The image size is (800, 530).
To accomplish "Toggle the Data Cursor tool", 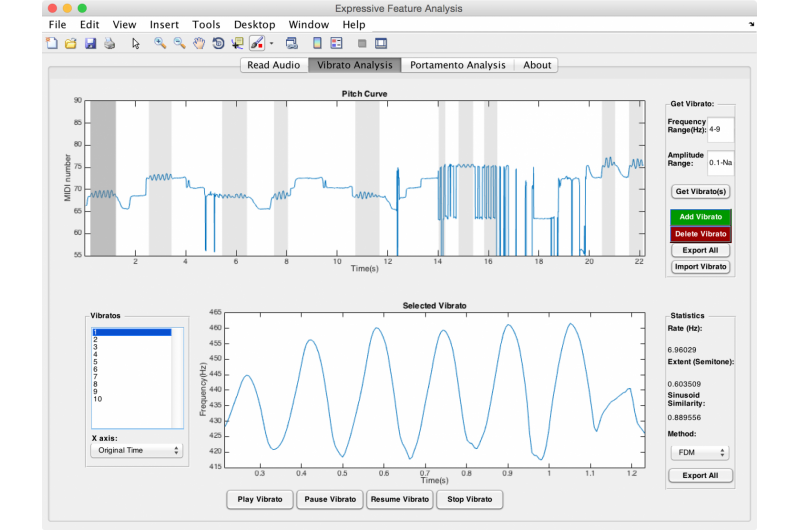I will pyautogui.click(x=237, y=43).
